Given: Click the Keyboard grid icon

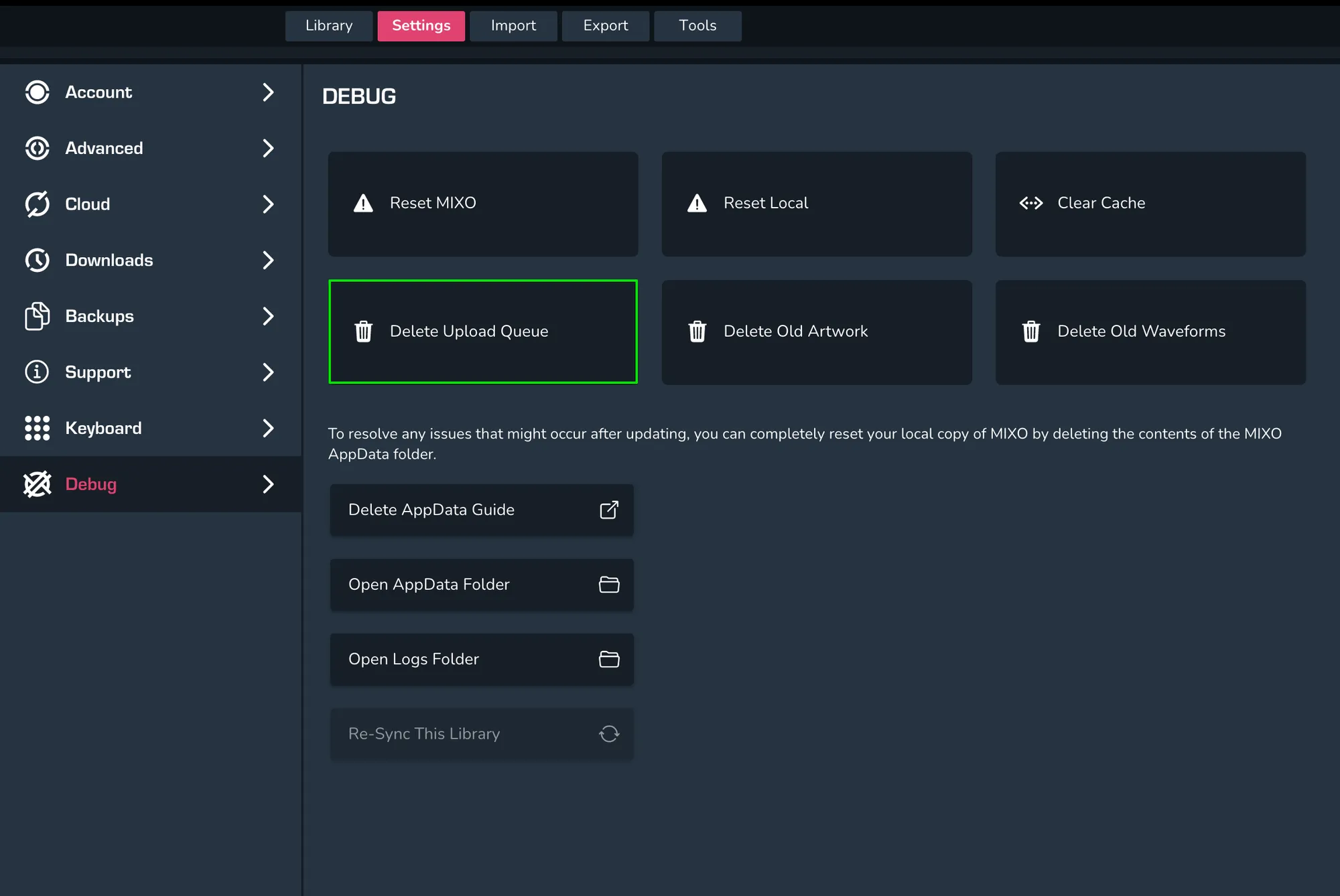Looking at the screenshot, I should click(x=37, y=428).
